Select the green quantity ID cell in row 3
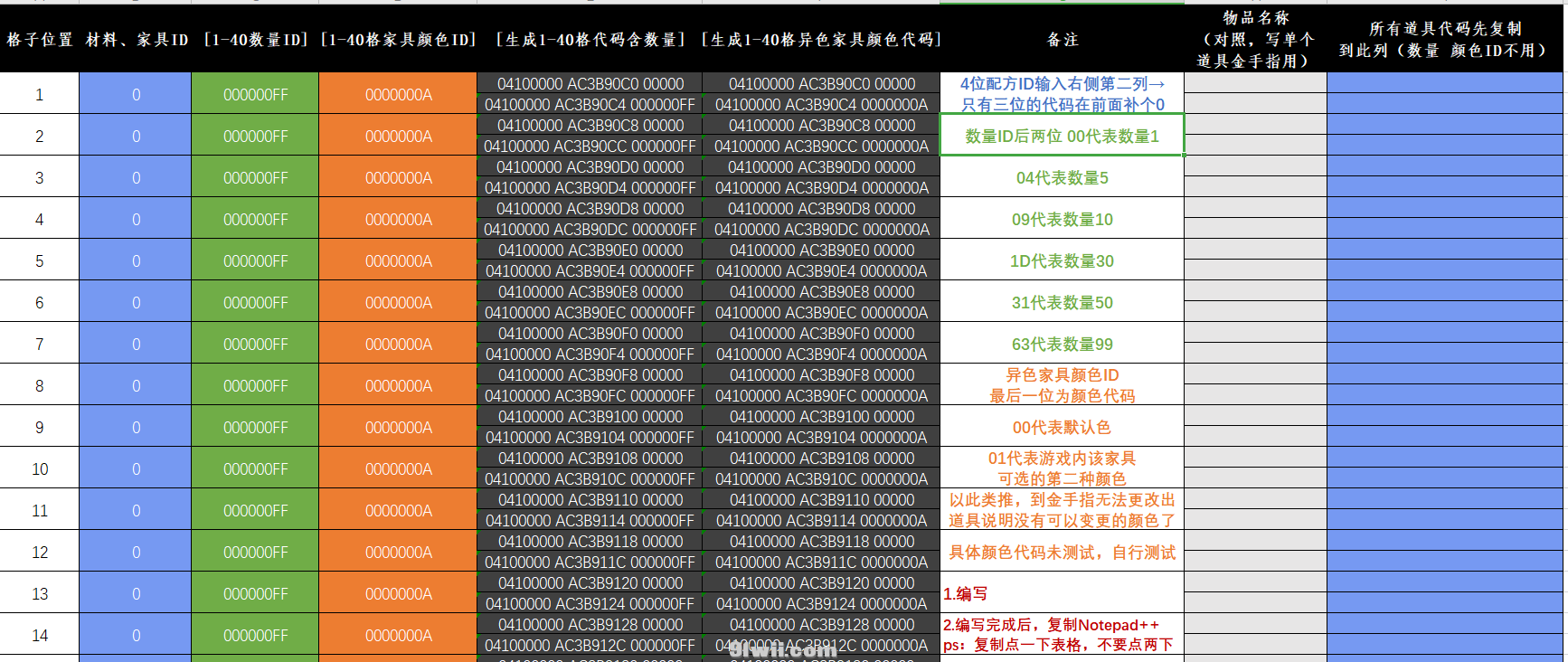The height and width of the screenshot is (662, 1568). click(x=255, y=177)
